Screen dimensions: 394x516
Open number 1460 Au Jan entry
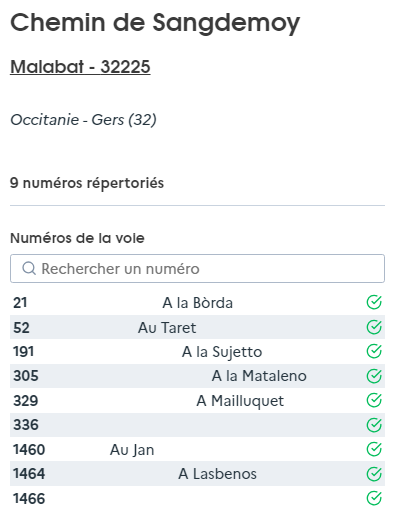point(197,449)
